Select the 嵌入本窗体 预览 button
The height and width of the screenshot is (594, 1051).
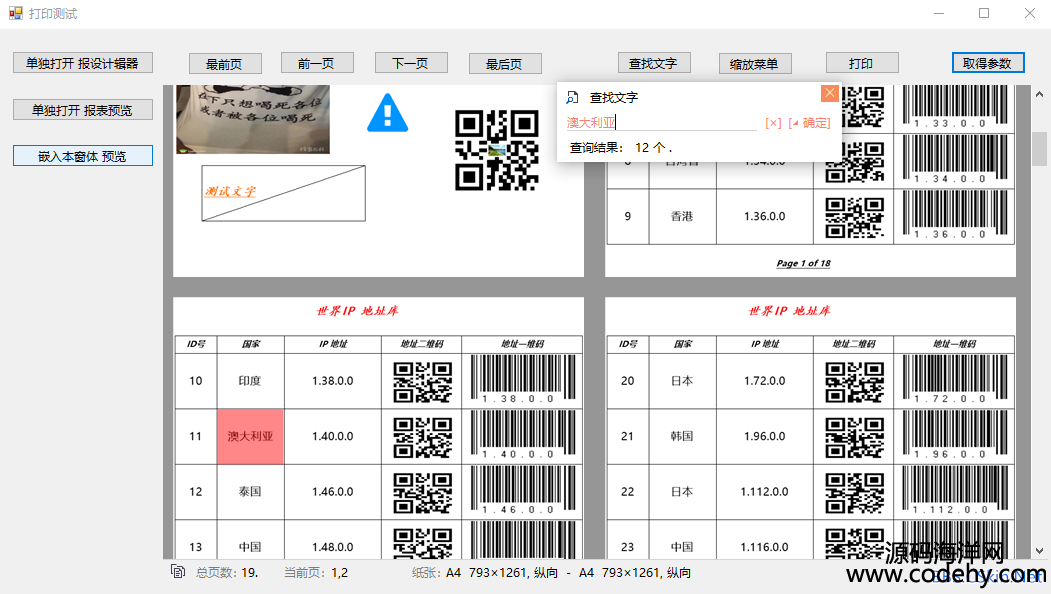coord(82,156)
